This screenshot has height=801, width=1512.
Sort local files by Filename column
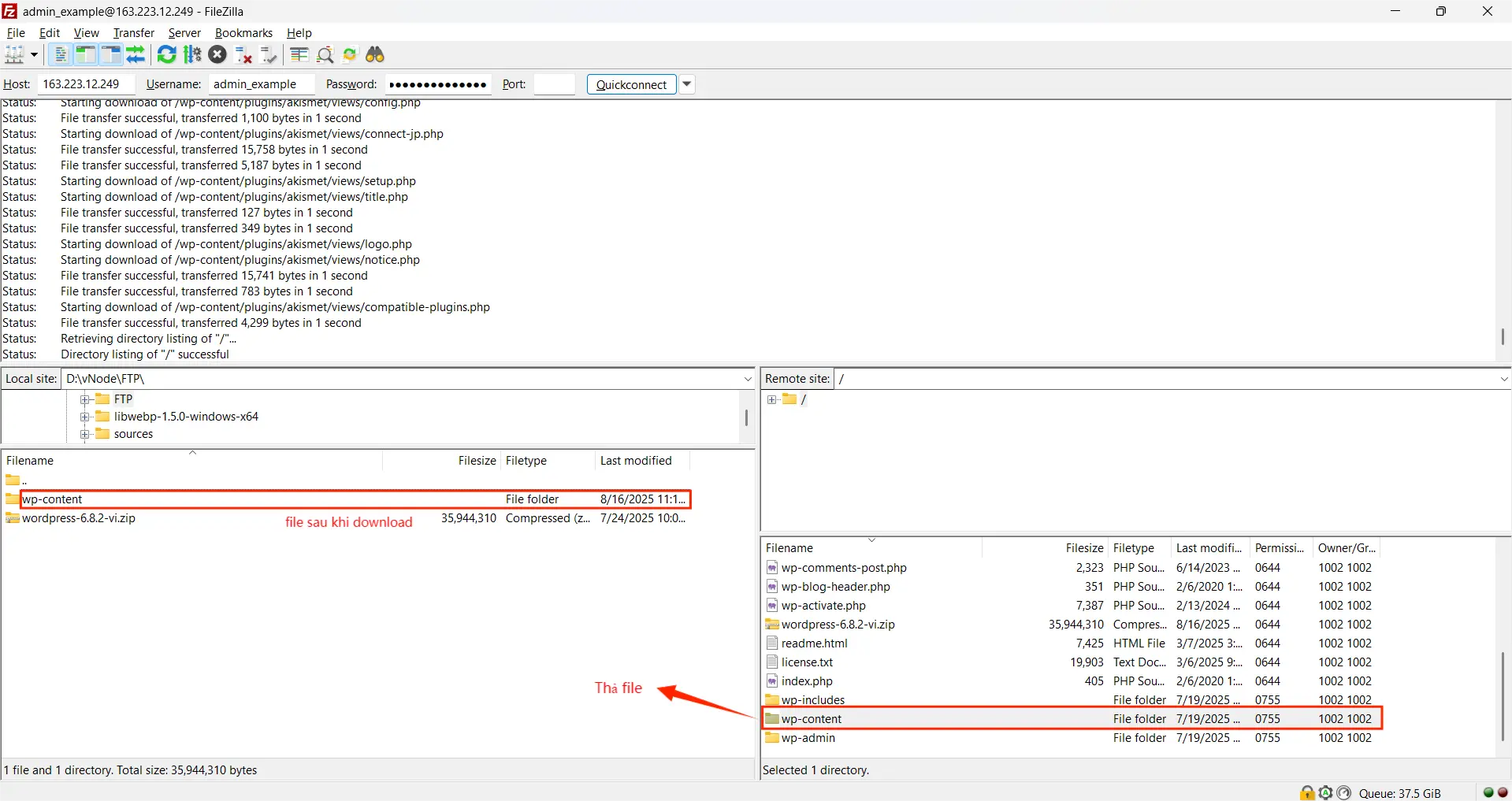(192, 461)
